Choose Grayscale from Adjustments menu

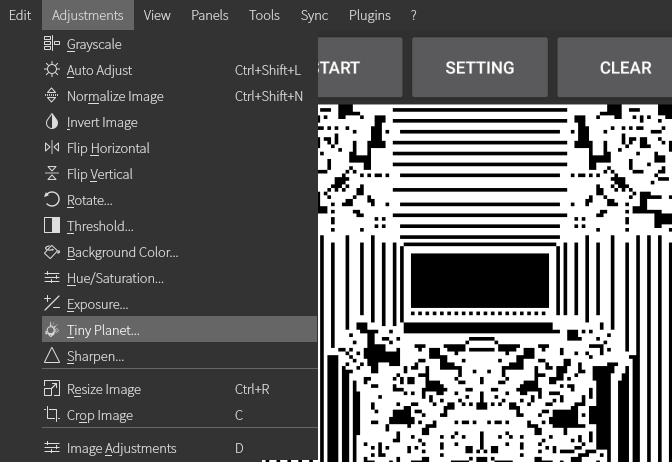point(180,44)
